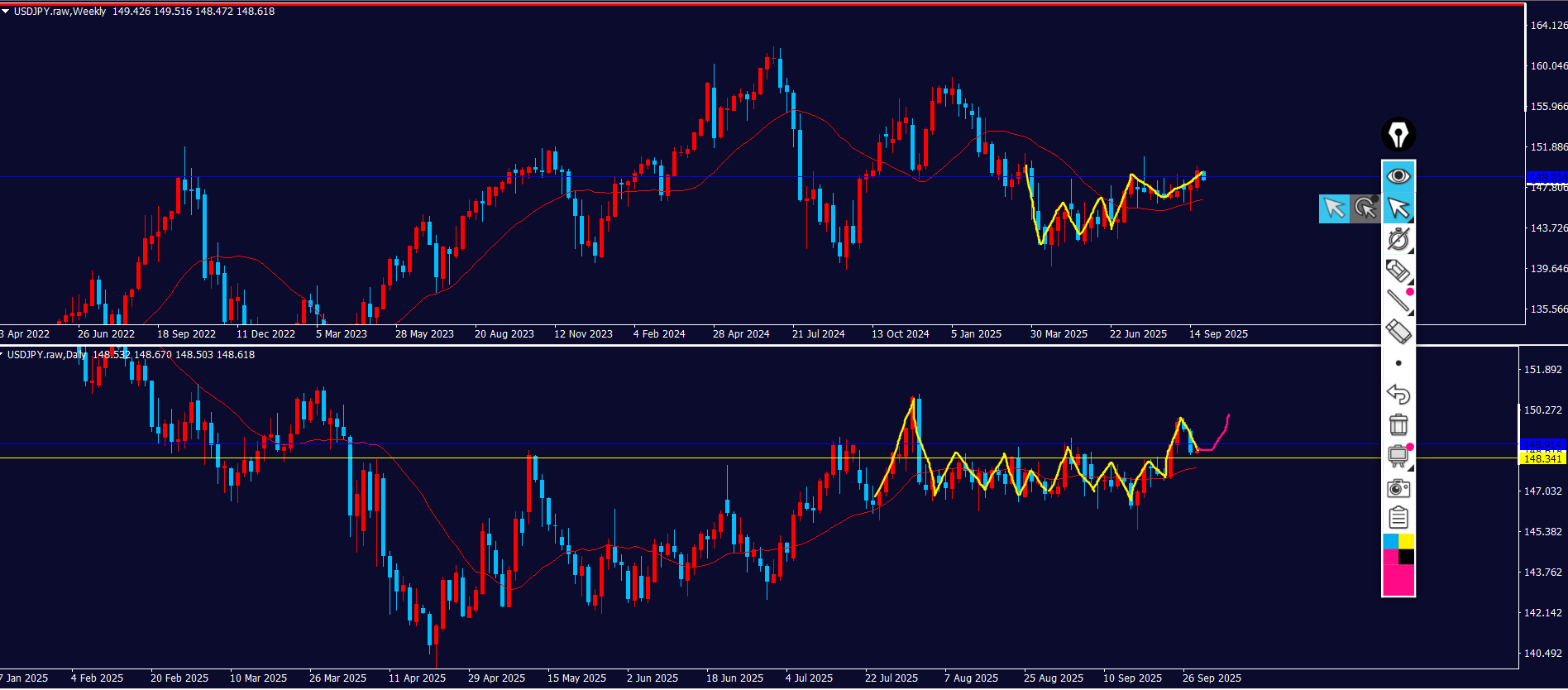
Task: Click the yellow 148.341 price label
Action: pos(1542,458)
